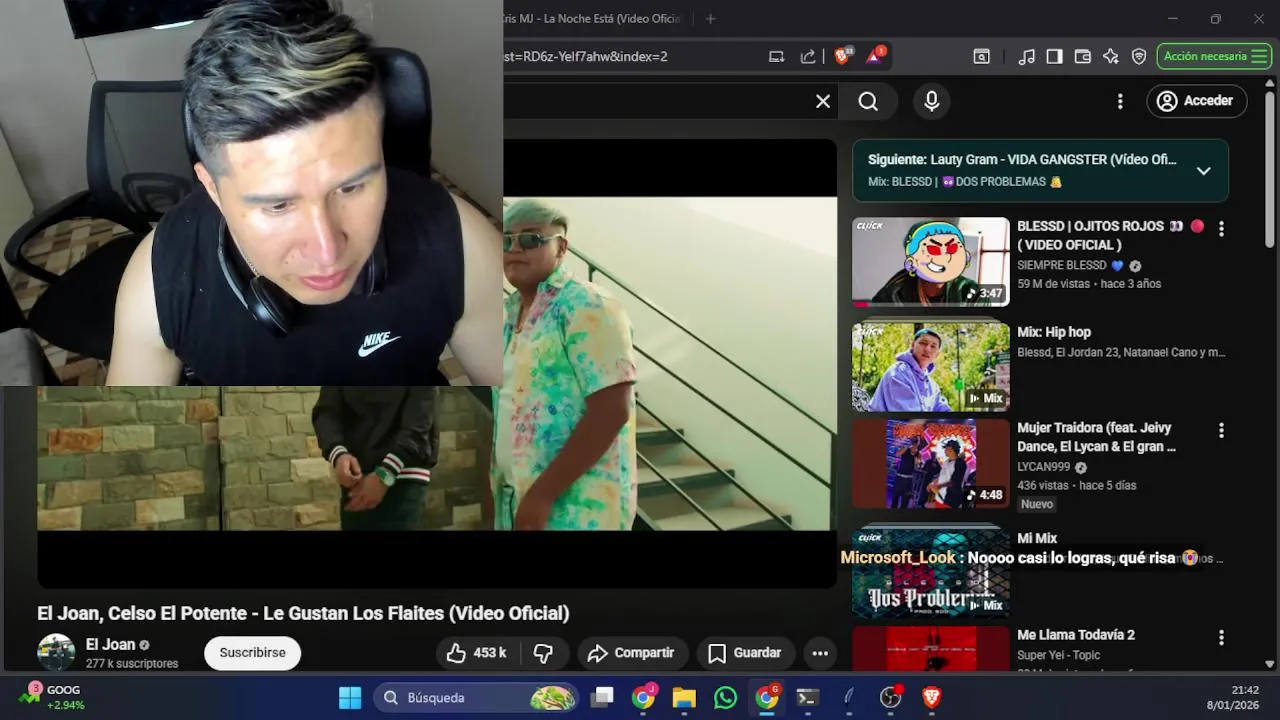Open OBS Studio from the taskbar
Viewport: 1280px width, 720px height.
click(890, 698)
